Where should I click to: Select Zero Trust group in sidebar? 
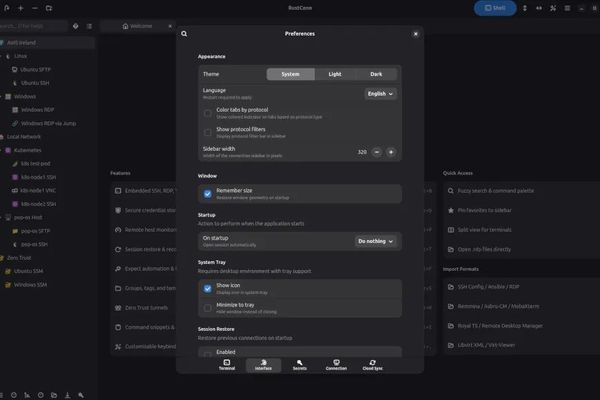[x=19, y=258]
